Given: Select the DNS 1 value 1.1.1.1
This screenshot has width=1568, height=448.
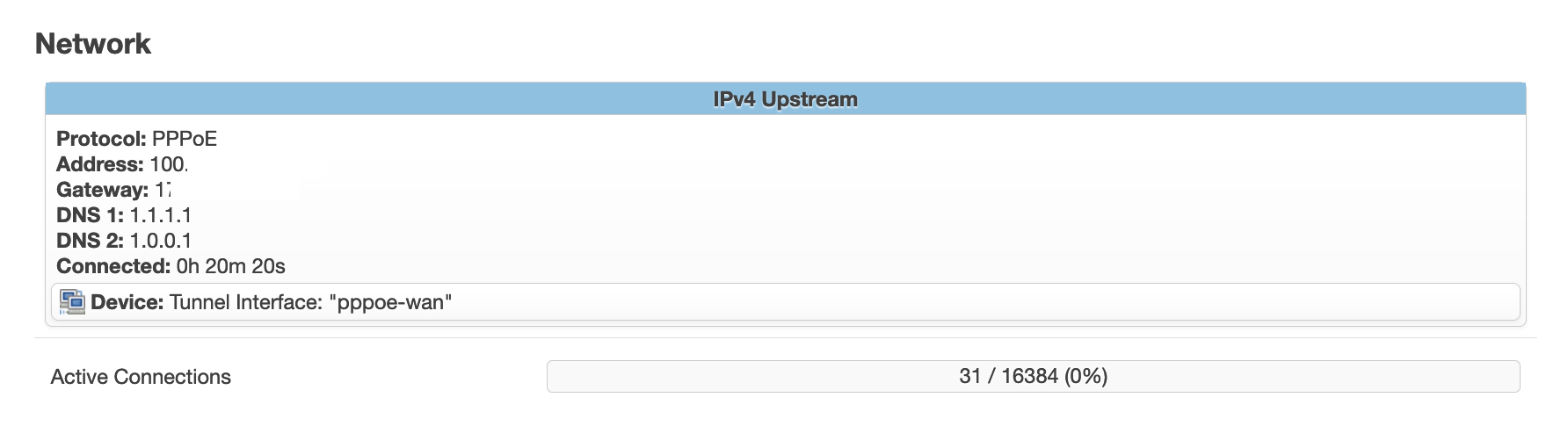Looking at the screenshot, I should tap(160, 215).
